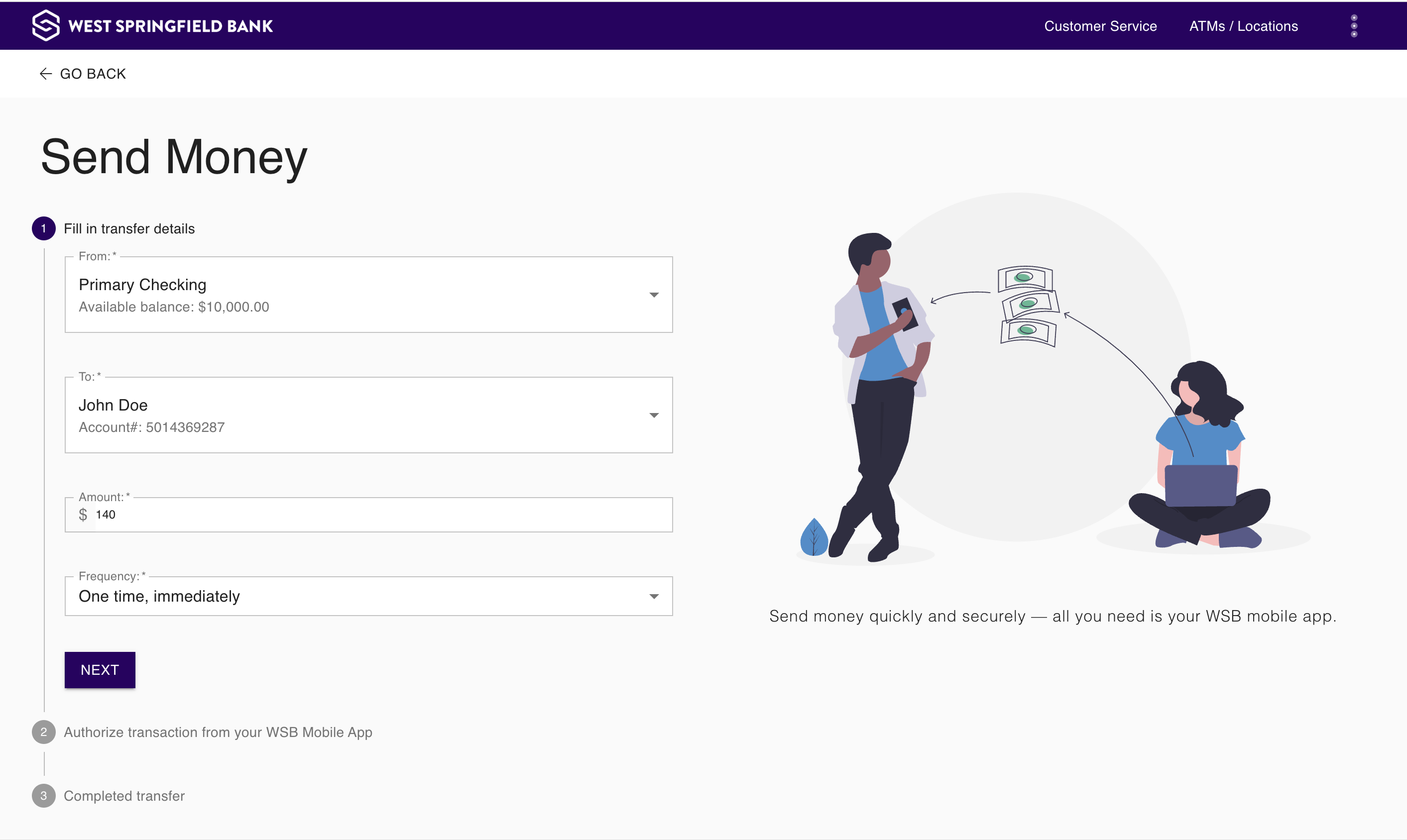The image size is (1407, 840).
Task: Open the three-dot overflow menu
Action: (1354, 25)
